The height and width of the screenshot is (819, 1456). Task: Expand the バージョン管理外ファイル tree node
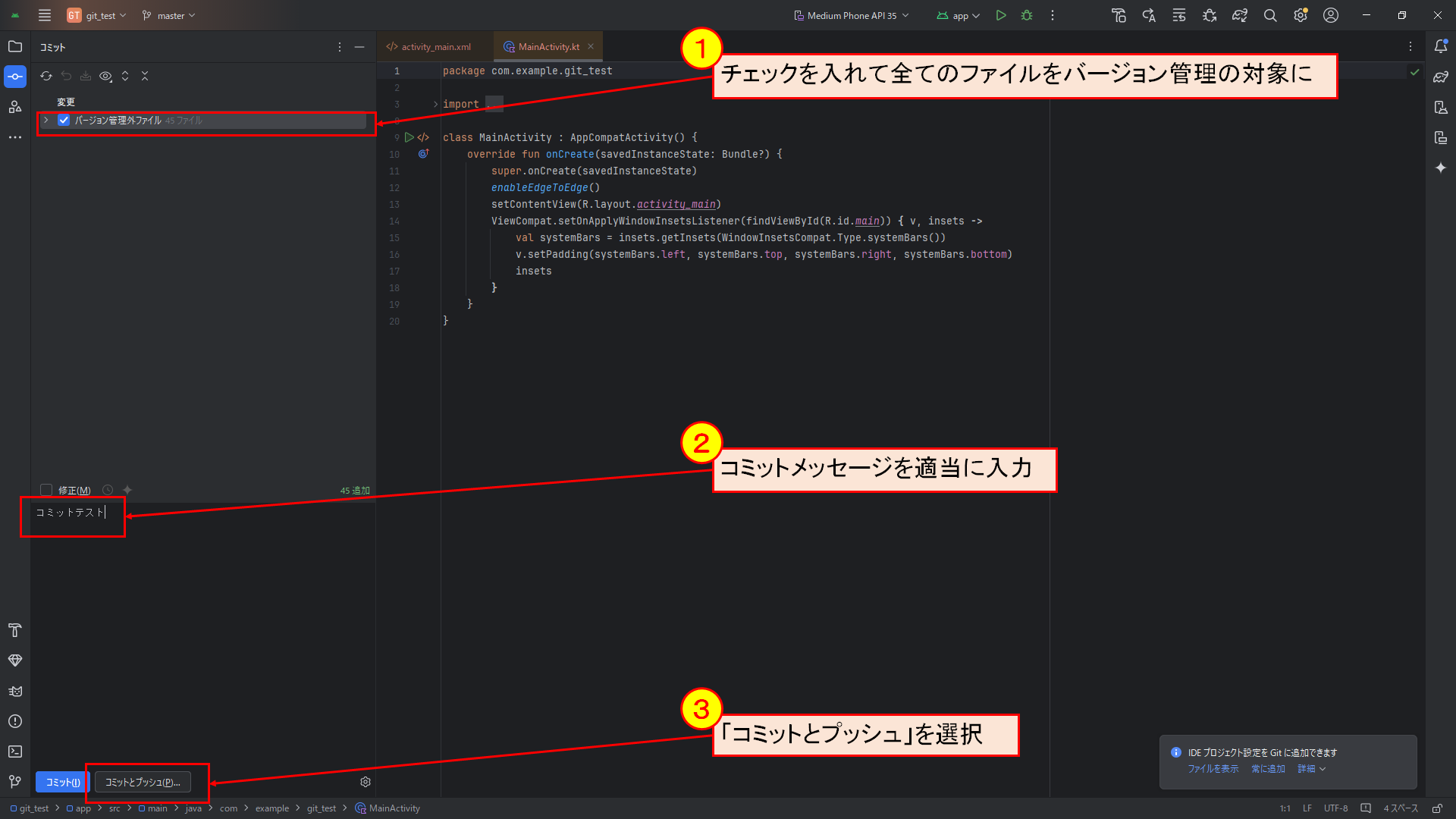(46, 120)
